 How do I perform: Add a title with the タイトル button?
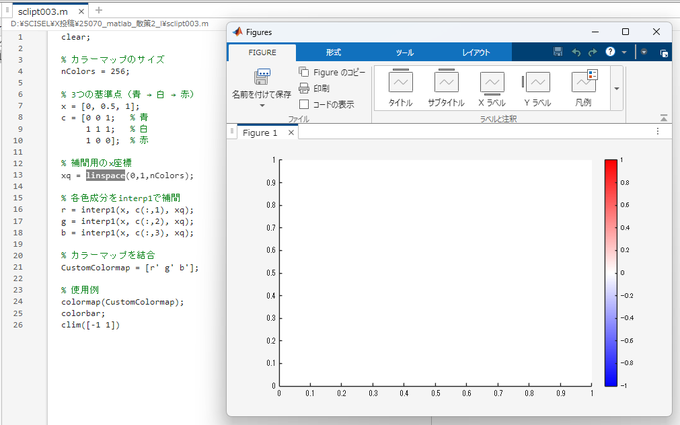[400, 88]
